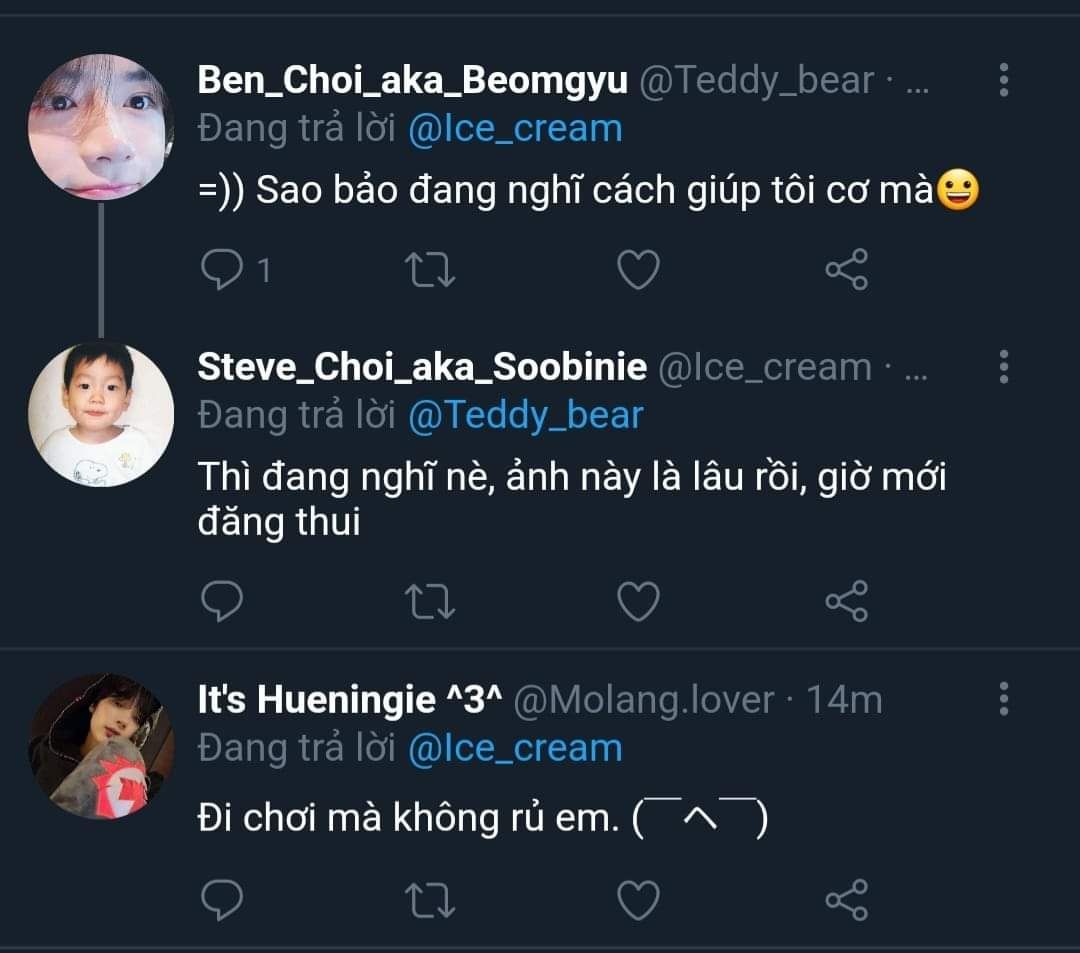Share Soobinie's tweet
This screenshot has width=1080, height=953.
(x=846, y=600)
